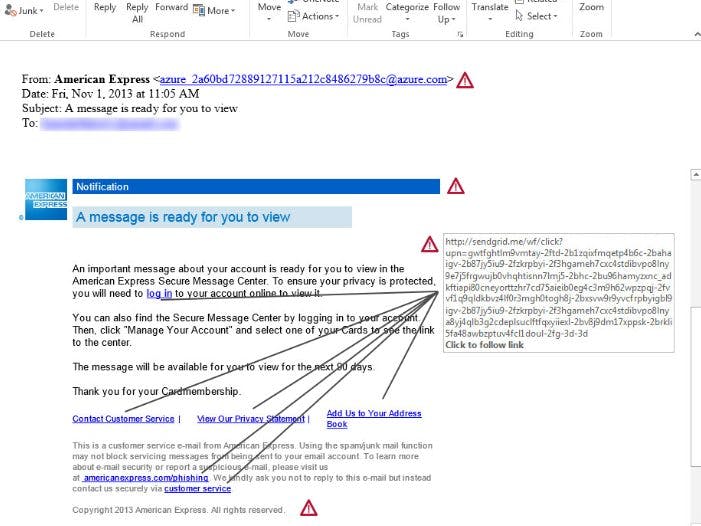Image resolution: width=701 pixels, height=526 pixels.
Task: Click the Junk person icon
Action: [x=10, y=11]
